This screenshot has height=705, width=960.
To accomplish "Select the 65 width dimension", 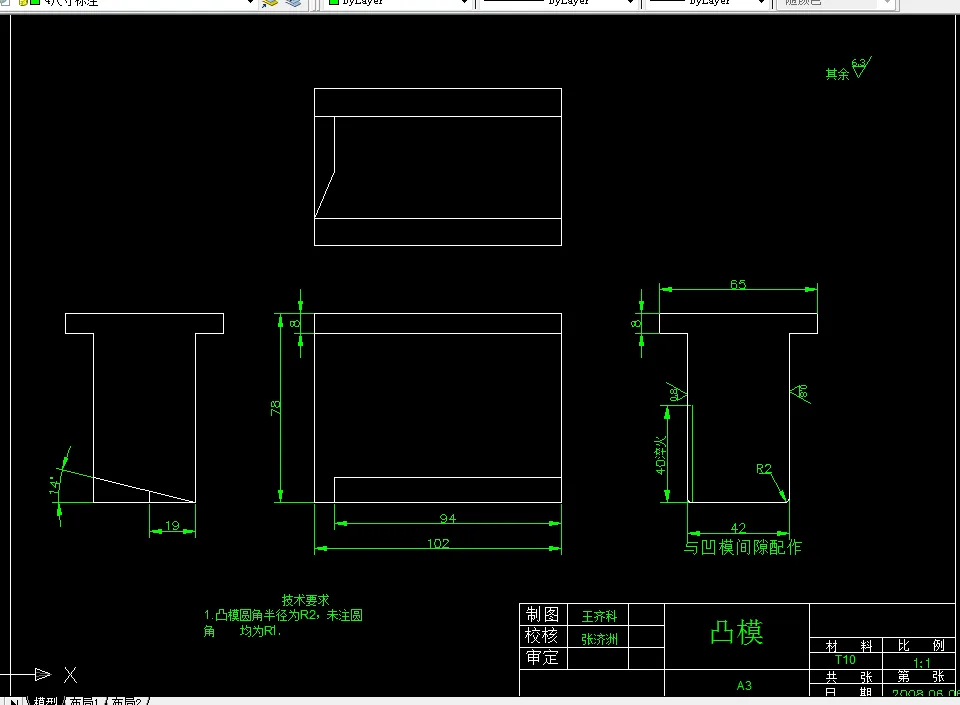I will point(738,285).
